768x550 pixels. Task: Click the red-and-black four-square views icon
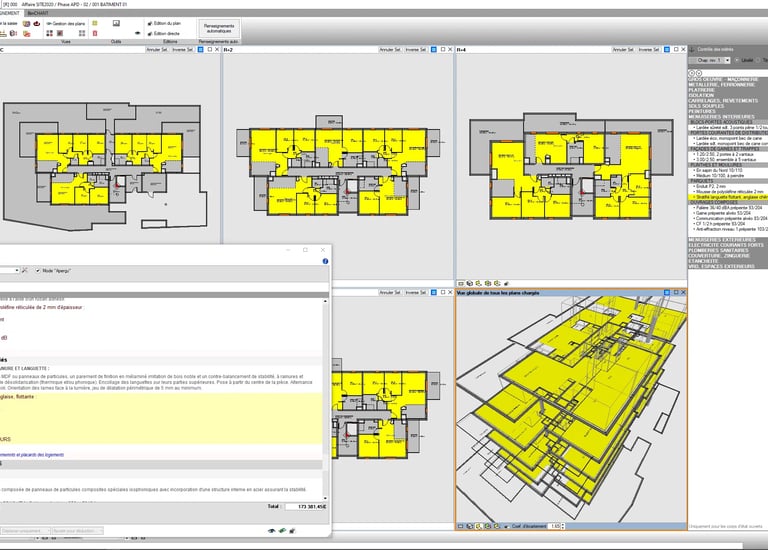pyautogui.click(x=49, y=33)
